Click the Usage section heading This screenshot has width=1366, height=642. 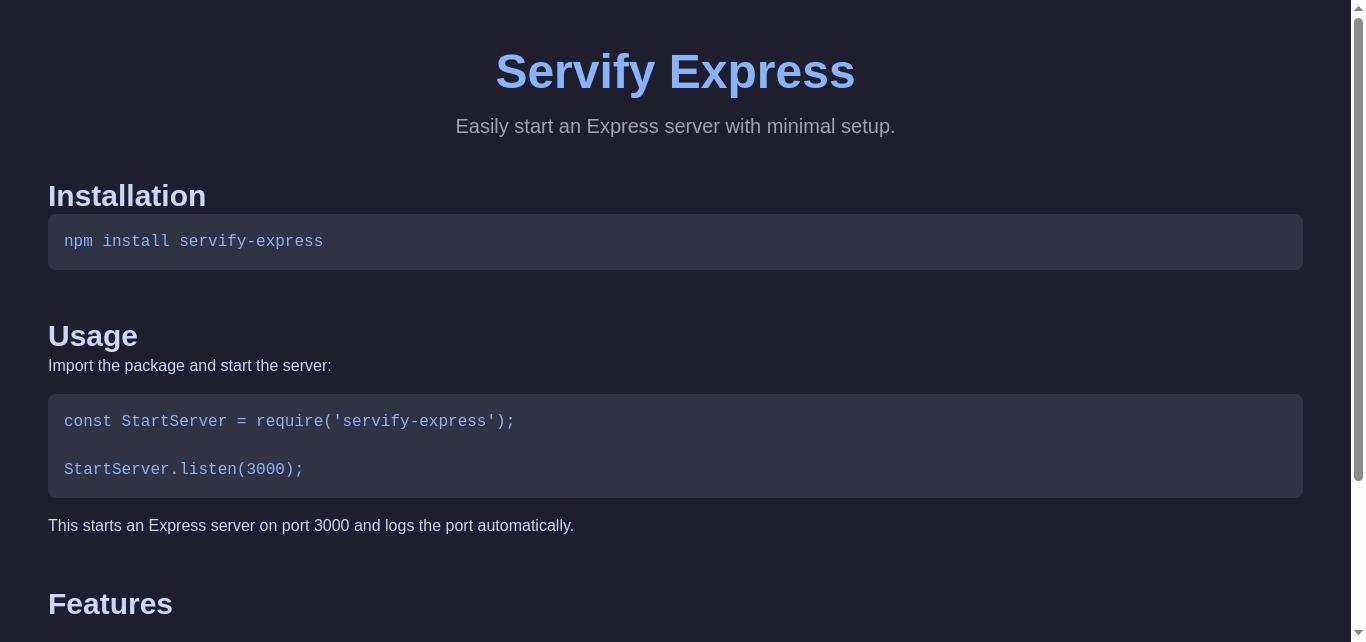pyautogui.click(x=93, y=336)
